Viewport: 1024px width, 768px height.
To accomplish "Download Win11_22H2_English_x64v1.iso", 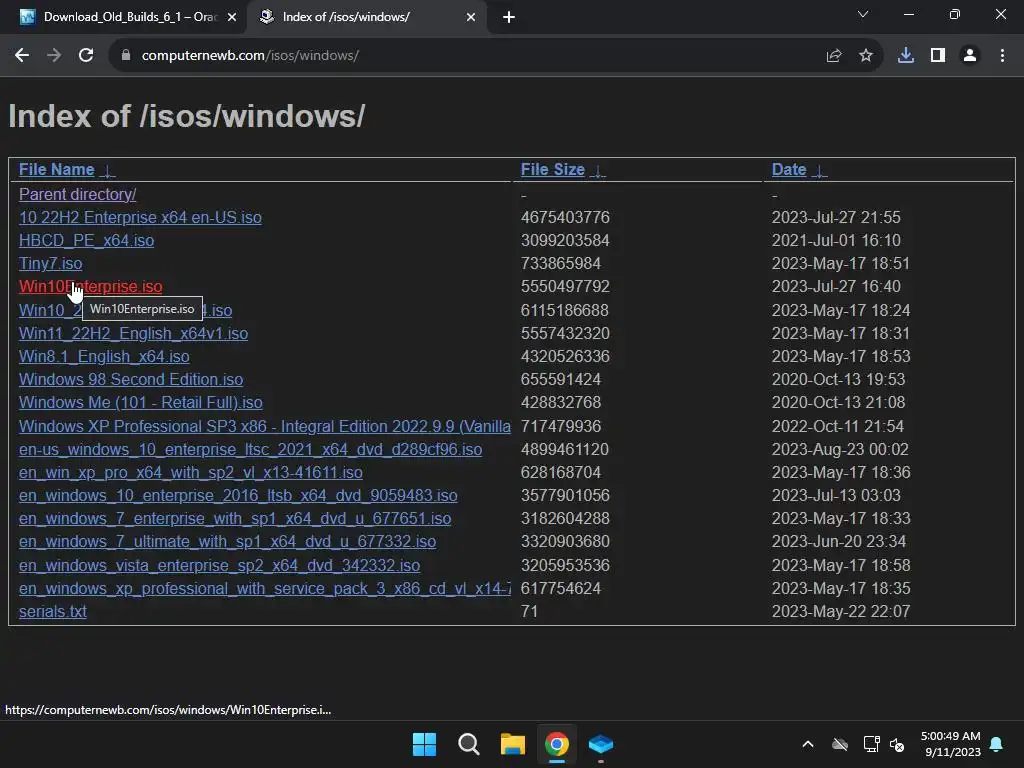I will point(133,334).
